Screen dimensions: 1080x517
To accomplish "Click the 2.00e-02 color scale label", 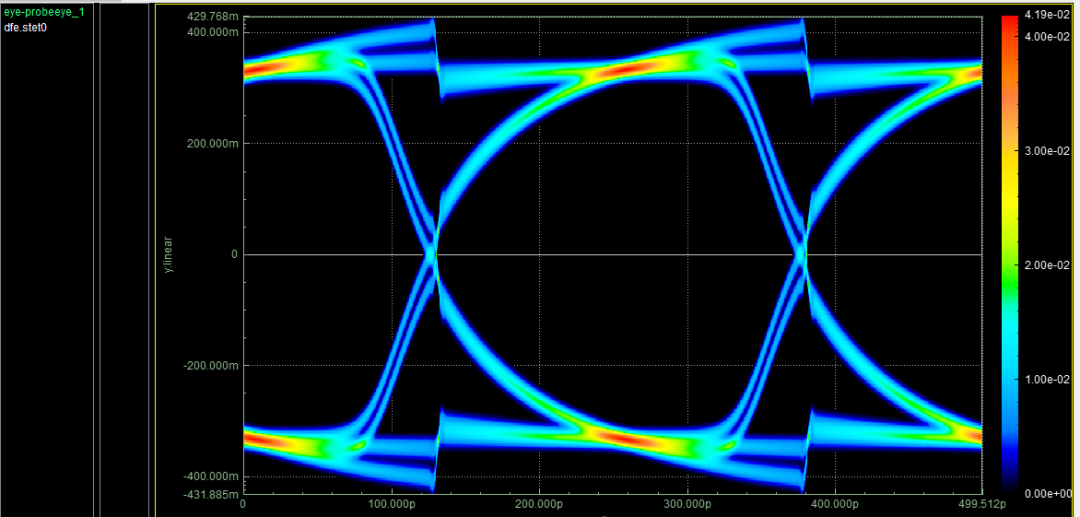I will point(1045,265).
